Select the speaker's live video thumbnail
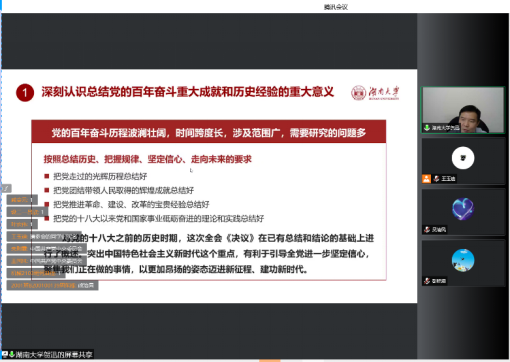This screenshot has width=510, height=362. tap(463, 110)
